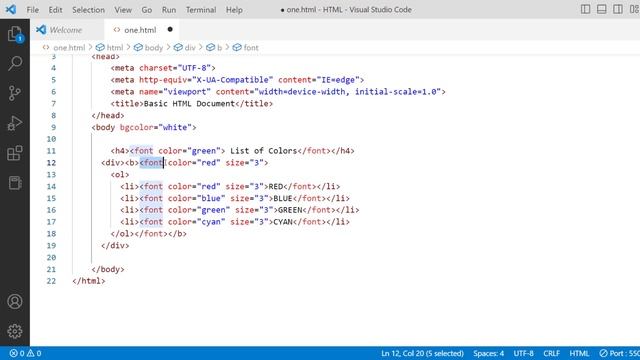The width and height of the screenshot is (640, 360).
Task: Click the word BLUE on line 15
Action: 282,198
